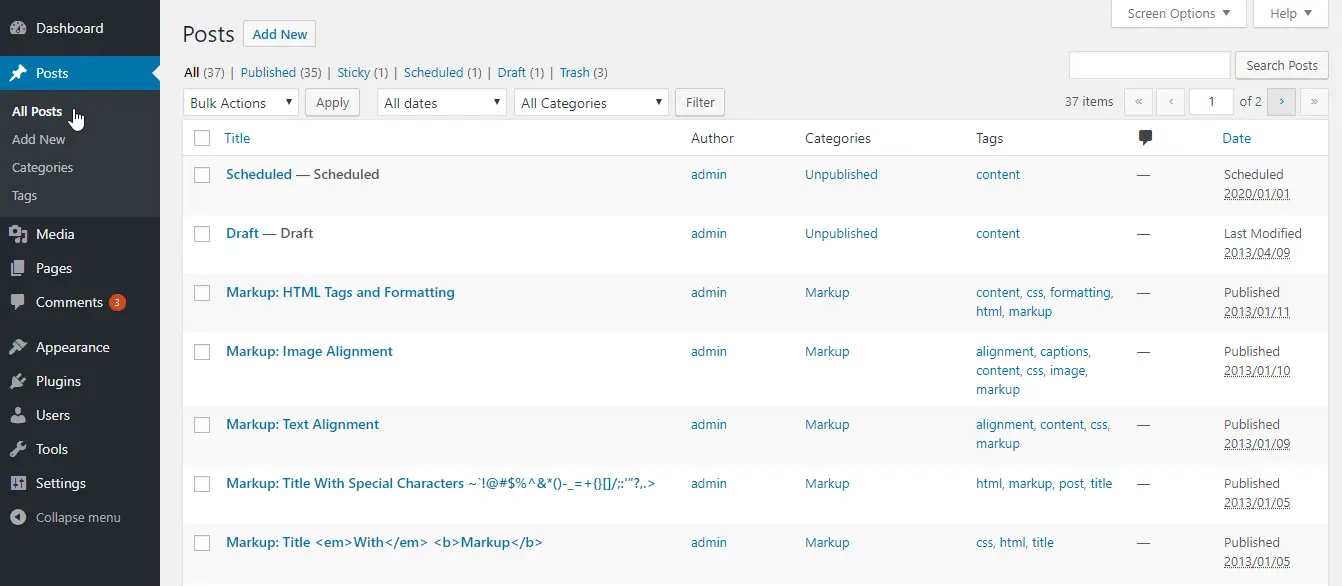Sort by the comments bubble column header
Image resolution: width=1342 pixels, height=586 pixels.
click(x=1145, y=138)
